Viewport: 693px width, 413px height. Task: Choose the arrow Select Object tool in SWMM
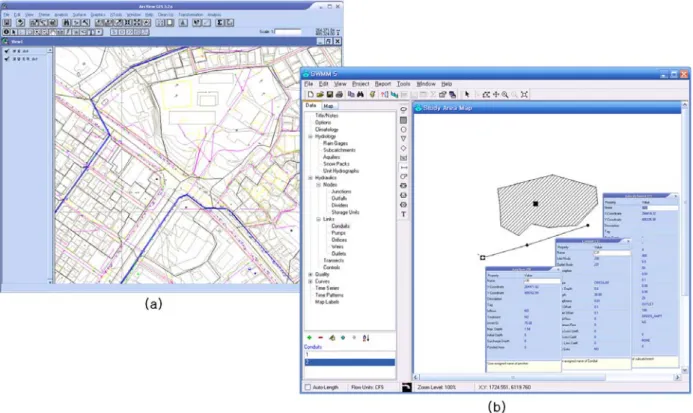pos(467,94)
